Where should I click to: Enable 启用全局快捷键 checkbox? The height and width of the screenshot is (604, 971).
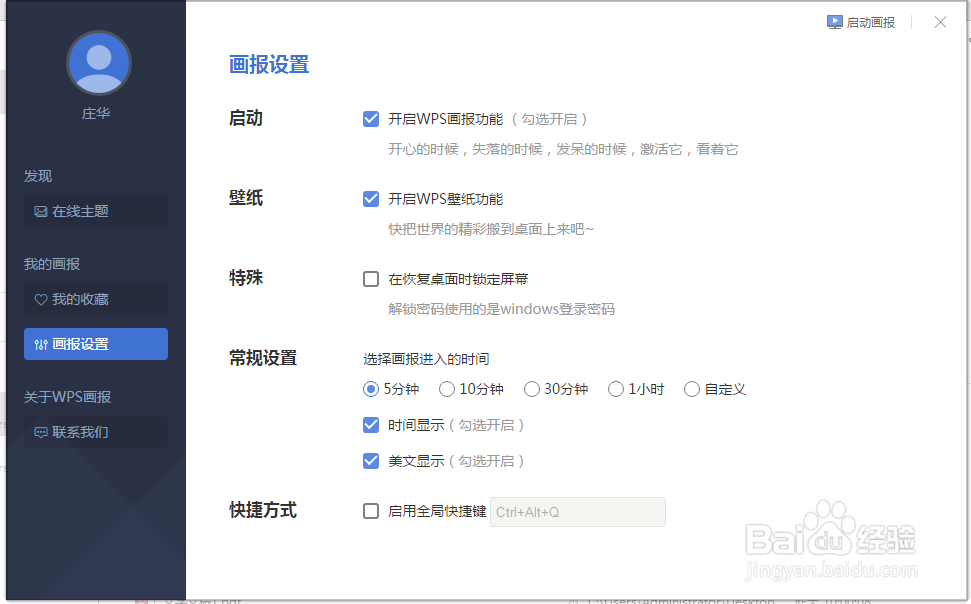tap(371, 511)
